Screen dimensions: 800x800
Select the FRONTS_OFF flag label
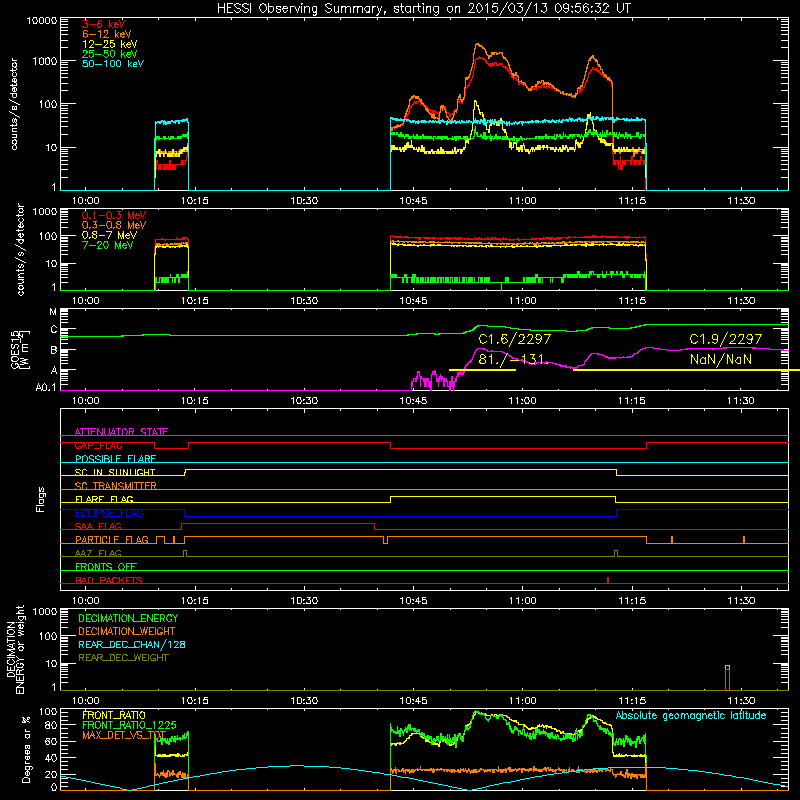106,567
